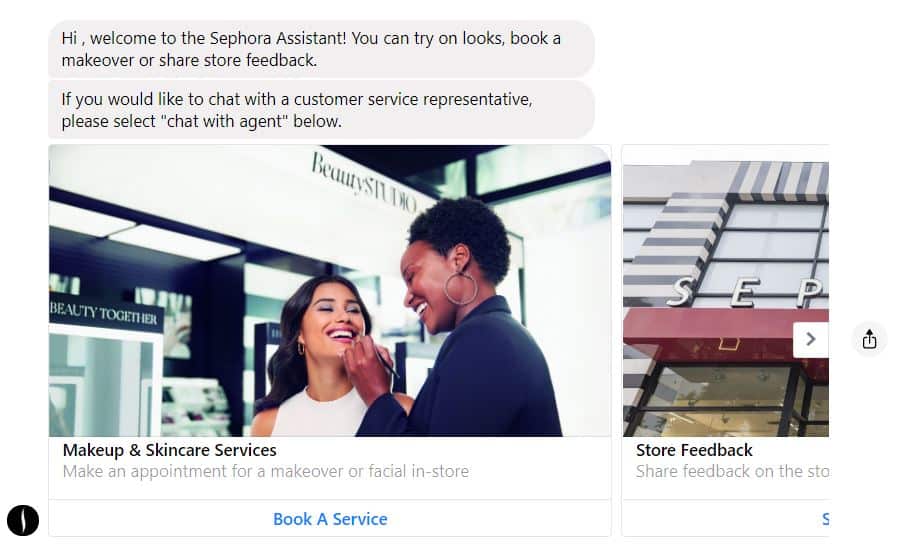Click the share icon beside the carousel
898x545 pixels.
869,339
